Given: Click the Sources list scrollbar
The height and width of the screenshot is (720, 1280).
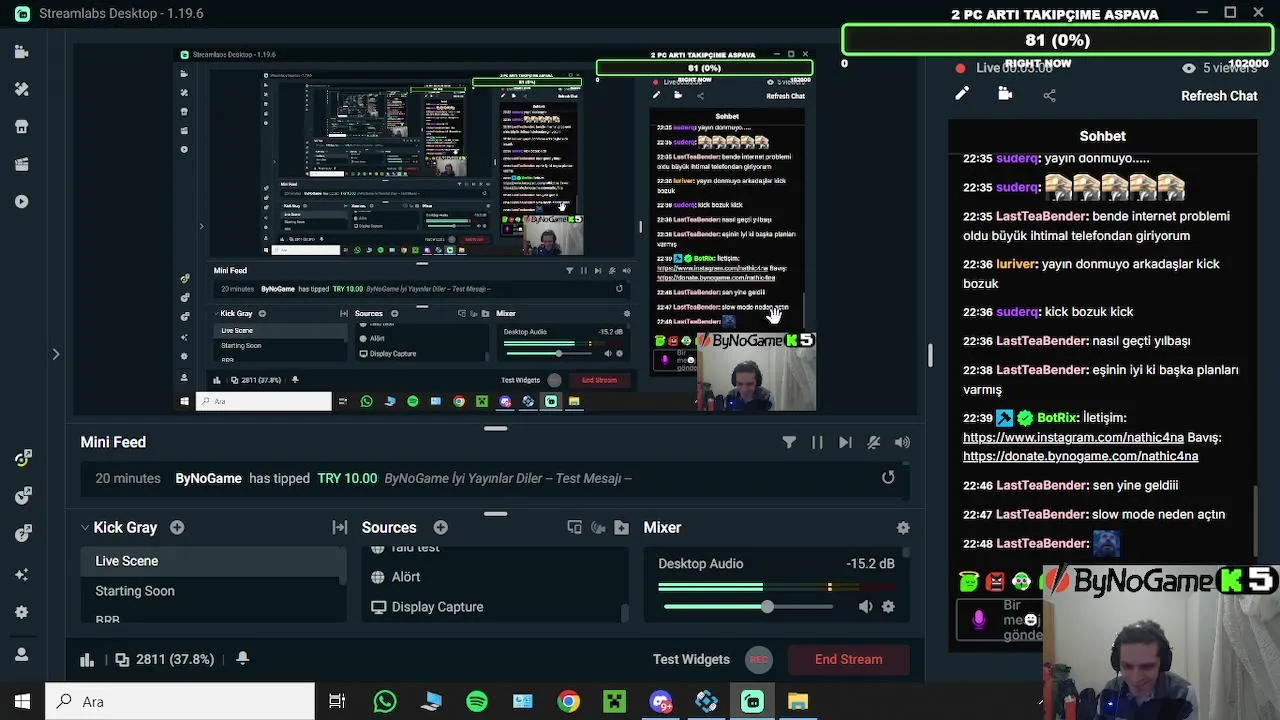Looking at the screenshot, I should click(x=626, y=612).
